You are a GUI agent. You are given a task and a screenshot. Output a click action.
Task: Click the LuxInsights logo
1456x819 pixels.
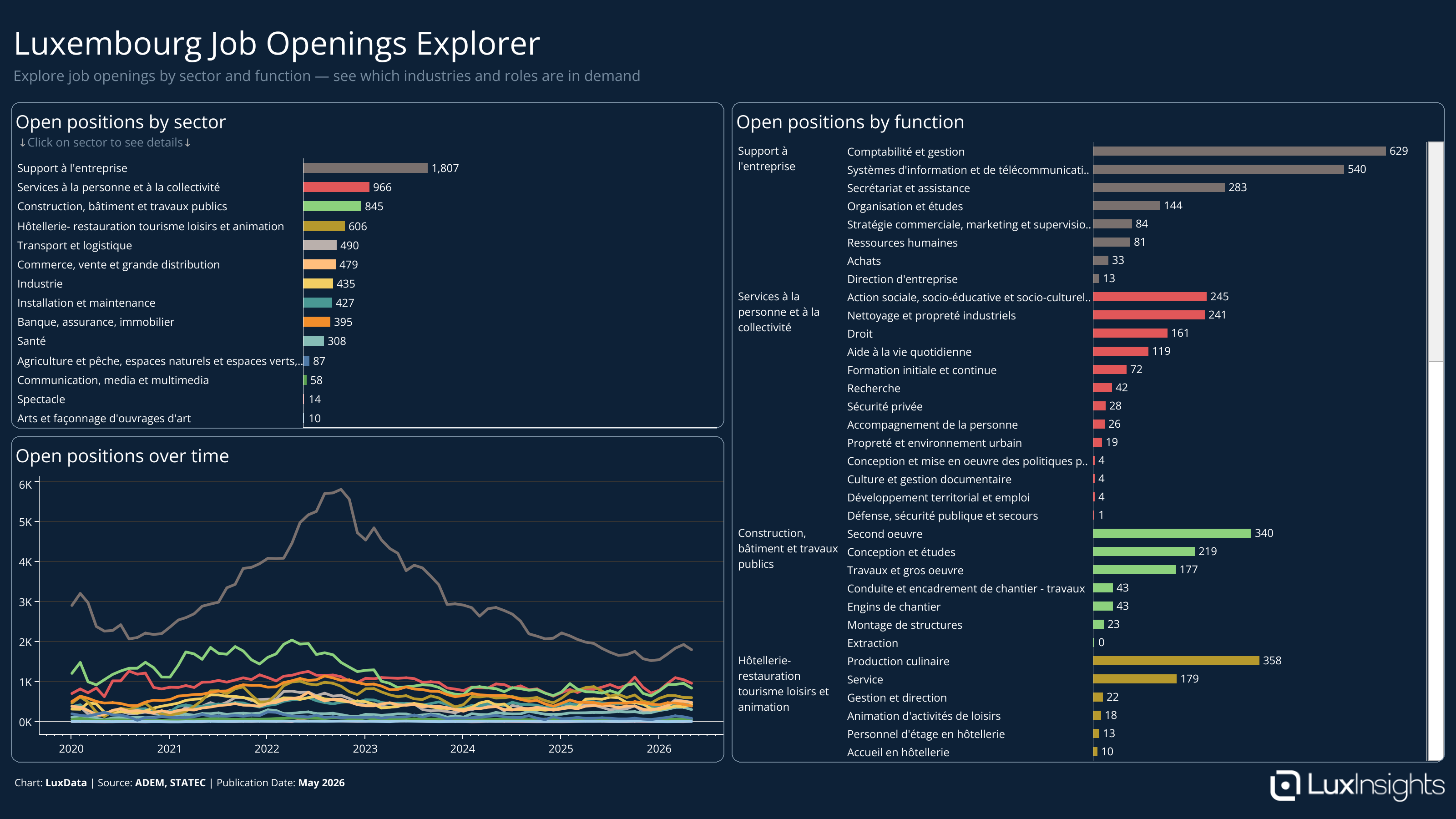click(1357, 785)
